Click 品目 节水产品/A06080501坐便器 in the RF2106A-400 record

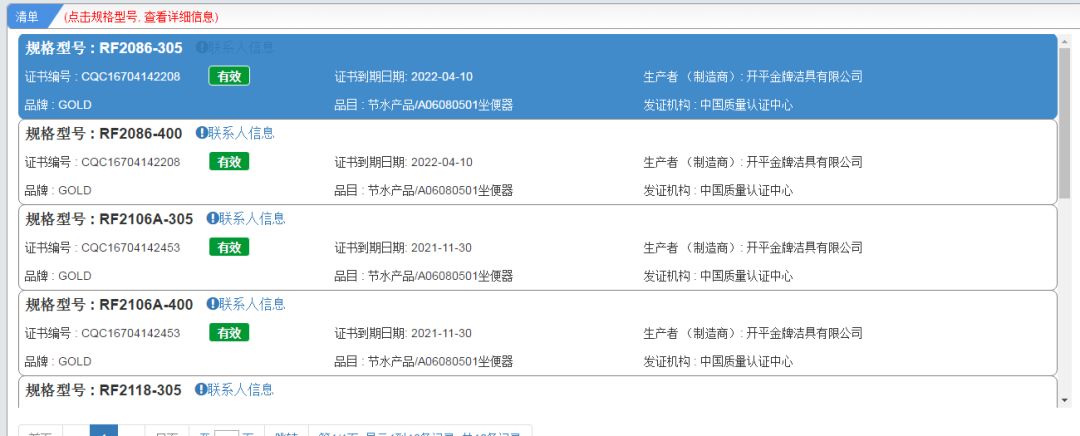pyautogui.click(x=424, y=362)
